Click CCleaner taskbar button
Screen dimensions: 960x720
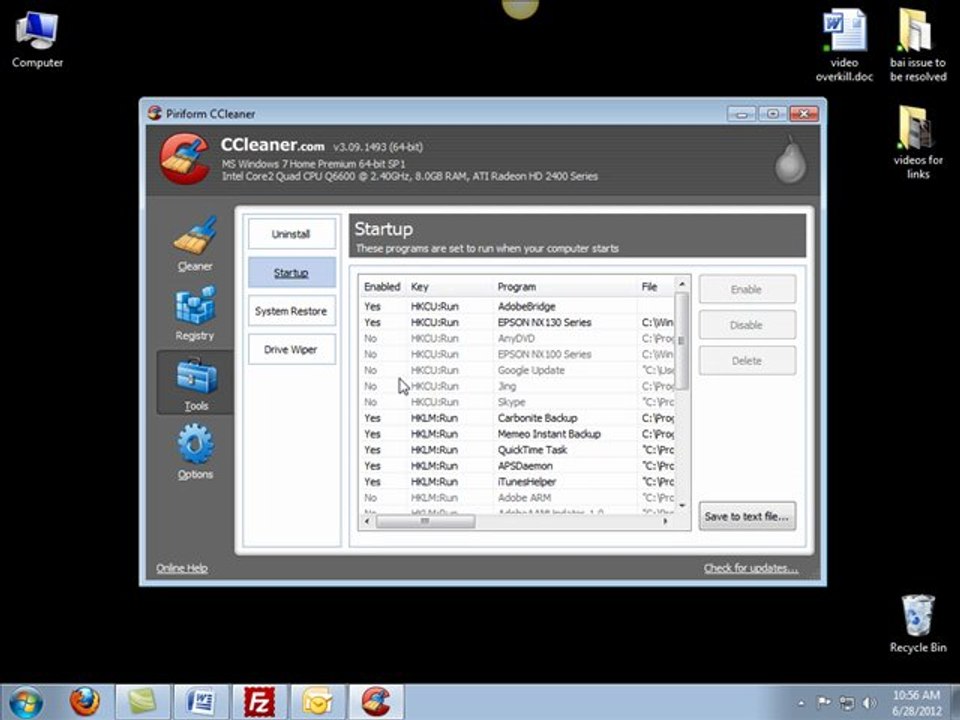(x=376, y=702)
